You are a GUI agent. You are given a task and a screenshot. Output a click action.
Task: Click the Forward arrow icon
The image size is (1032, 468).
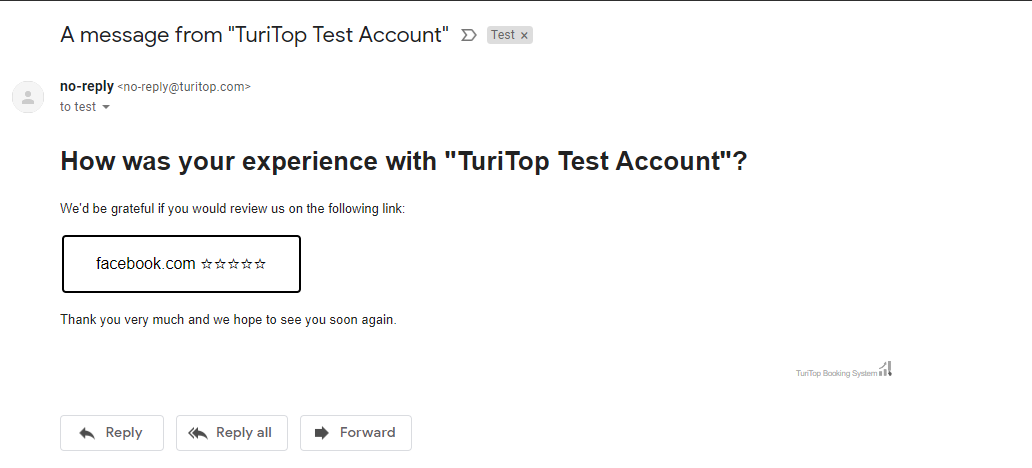coord(322,432)
